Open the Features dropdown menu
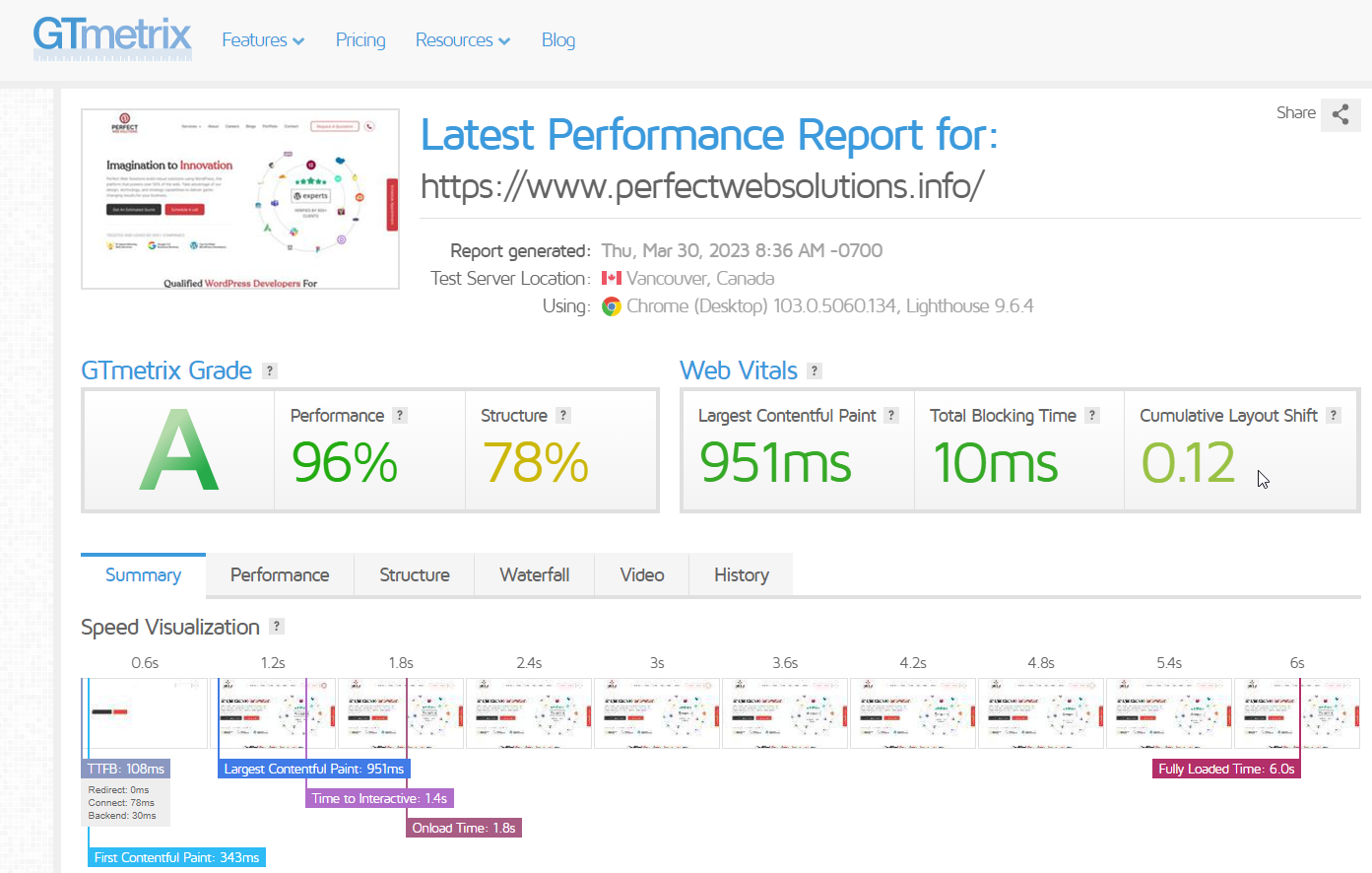Image resolution: width=1372 pixels, height=873 pixels. (263, 40)
